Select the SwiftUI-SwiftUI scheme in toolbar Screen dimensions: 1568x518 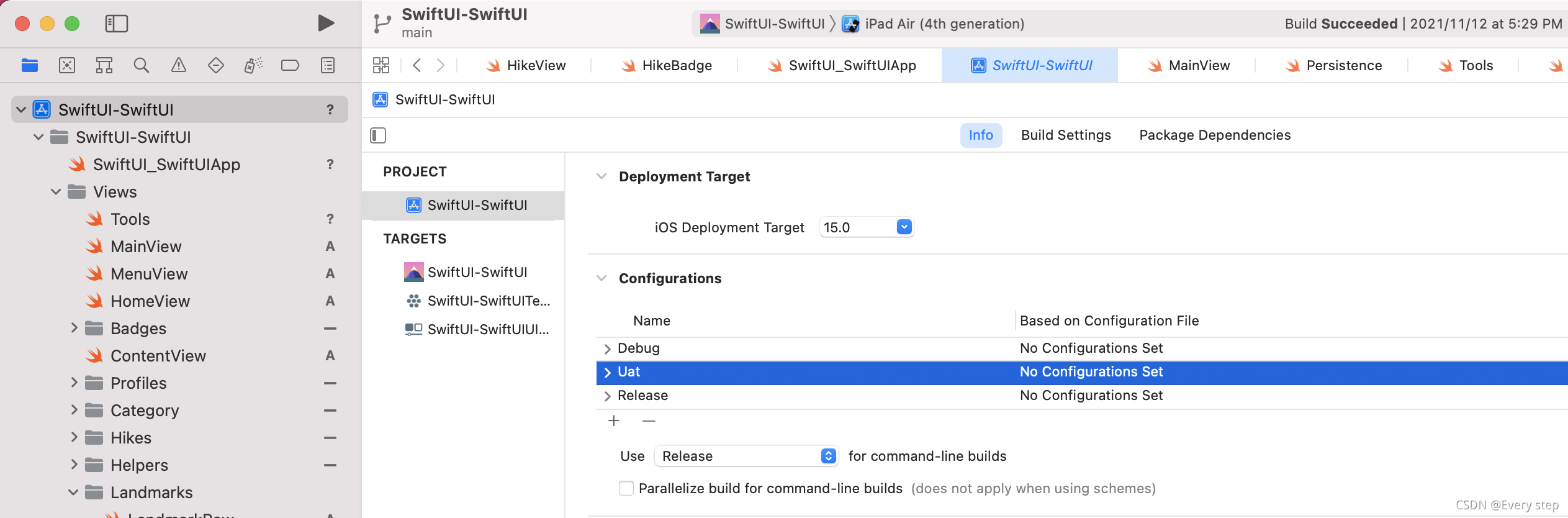tap(763, 24)
